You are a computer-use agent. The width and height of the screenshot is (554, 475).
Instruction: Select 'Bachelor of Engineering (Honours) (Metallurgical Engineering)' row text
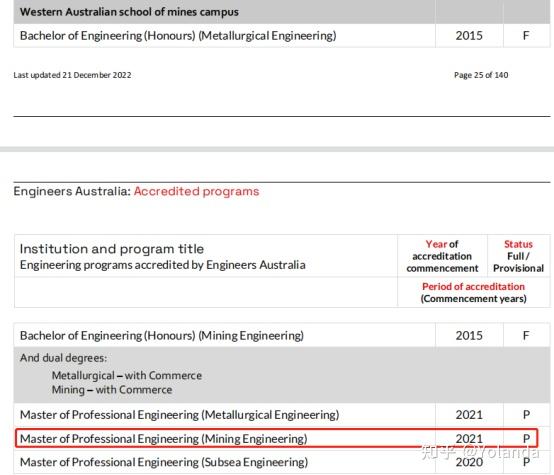pos(178,35)
